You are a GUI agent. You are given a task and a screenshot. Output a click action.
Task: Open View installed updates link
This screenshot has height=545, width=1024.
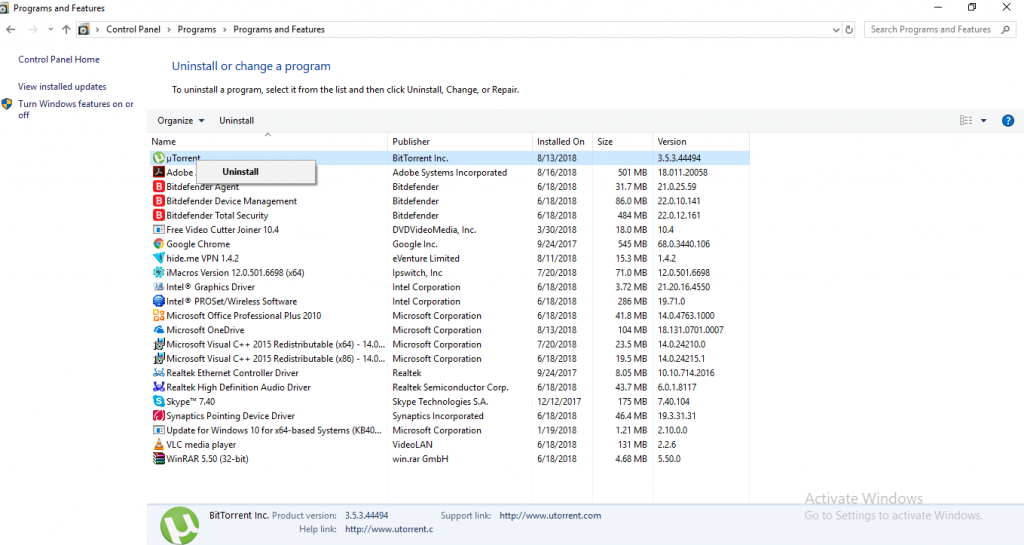62,87
